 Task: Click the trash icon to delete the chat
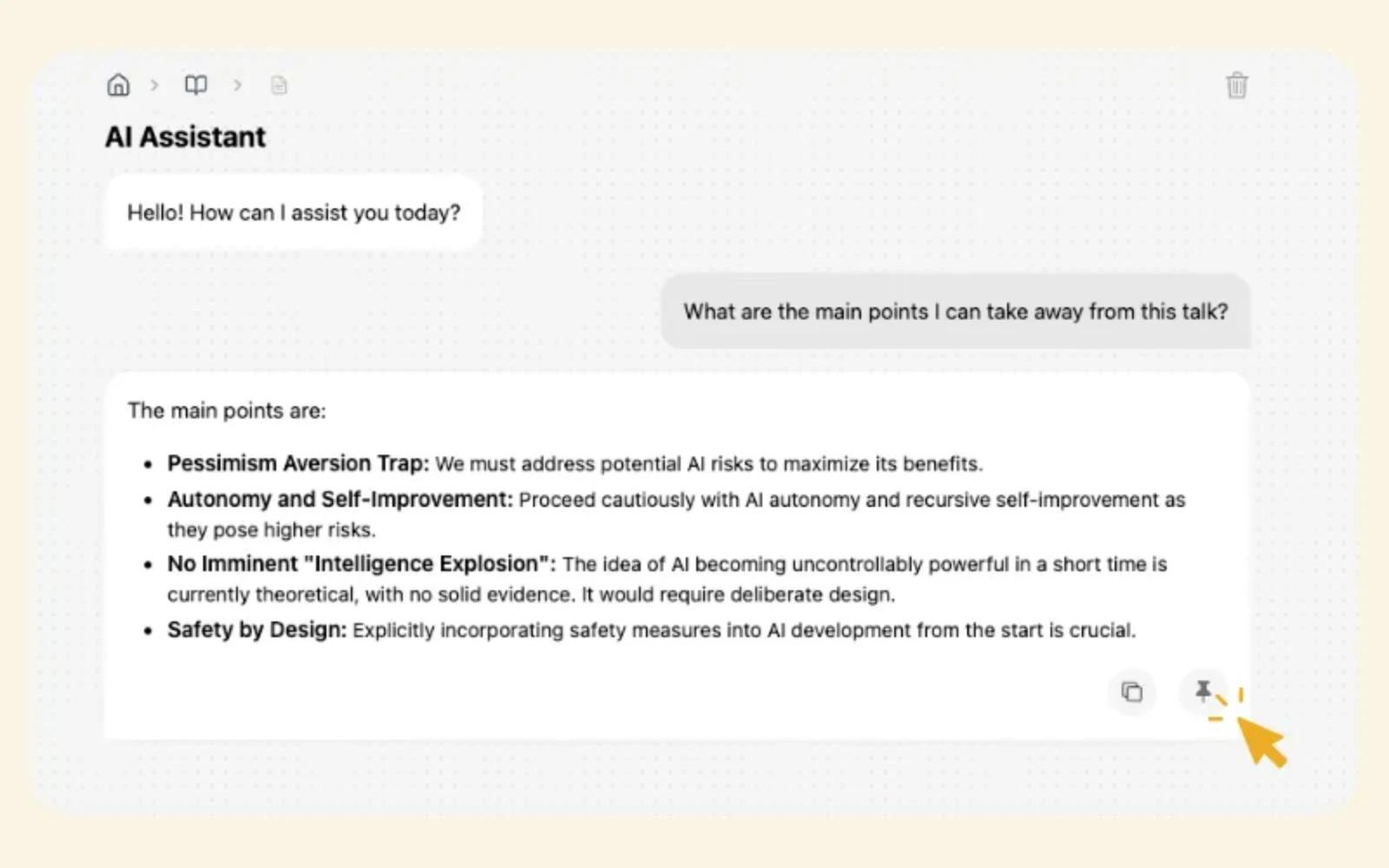(x=1237, y=86)
